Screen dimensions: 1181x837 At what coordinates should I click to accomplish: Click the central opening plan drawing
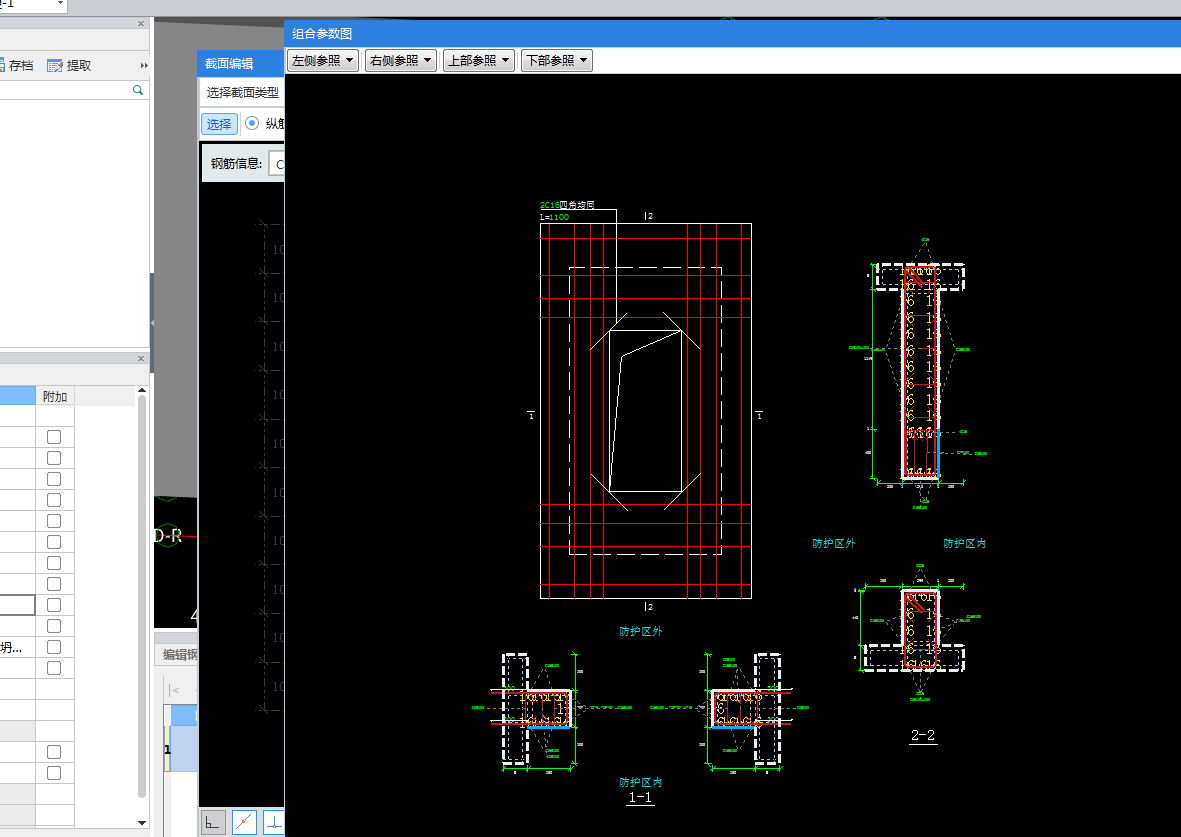pos(645,411)
